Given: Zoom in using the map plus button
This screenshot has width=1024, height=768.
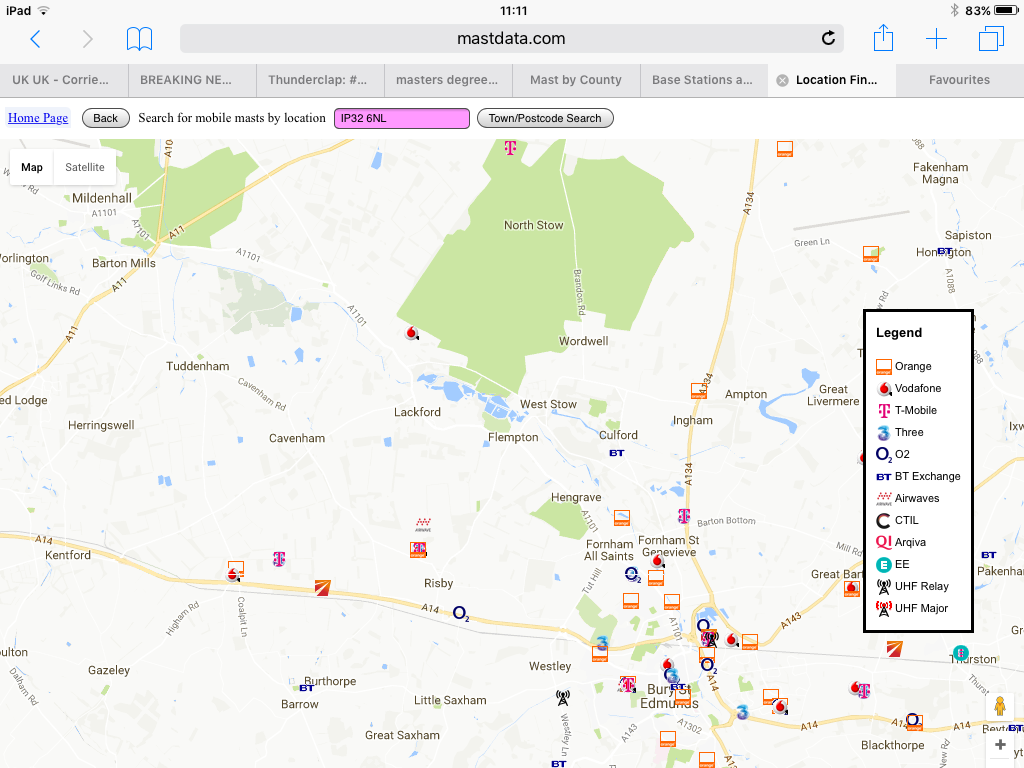Looking at the screenshot, I should point(1000,745).
